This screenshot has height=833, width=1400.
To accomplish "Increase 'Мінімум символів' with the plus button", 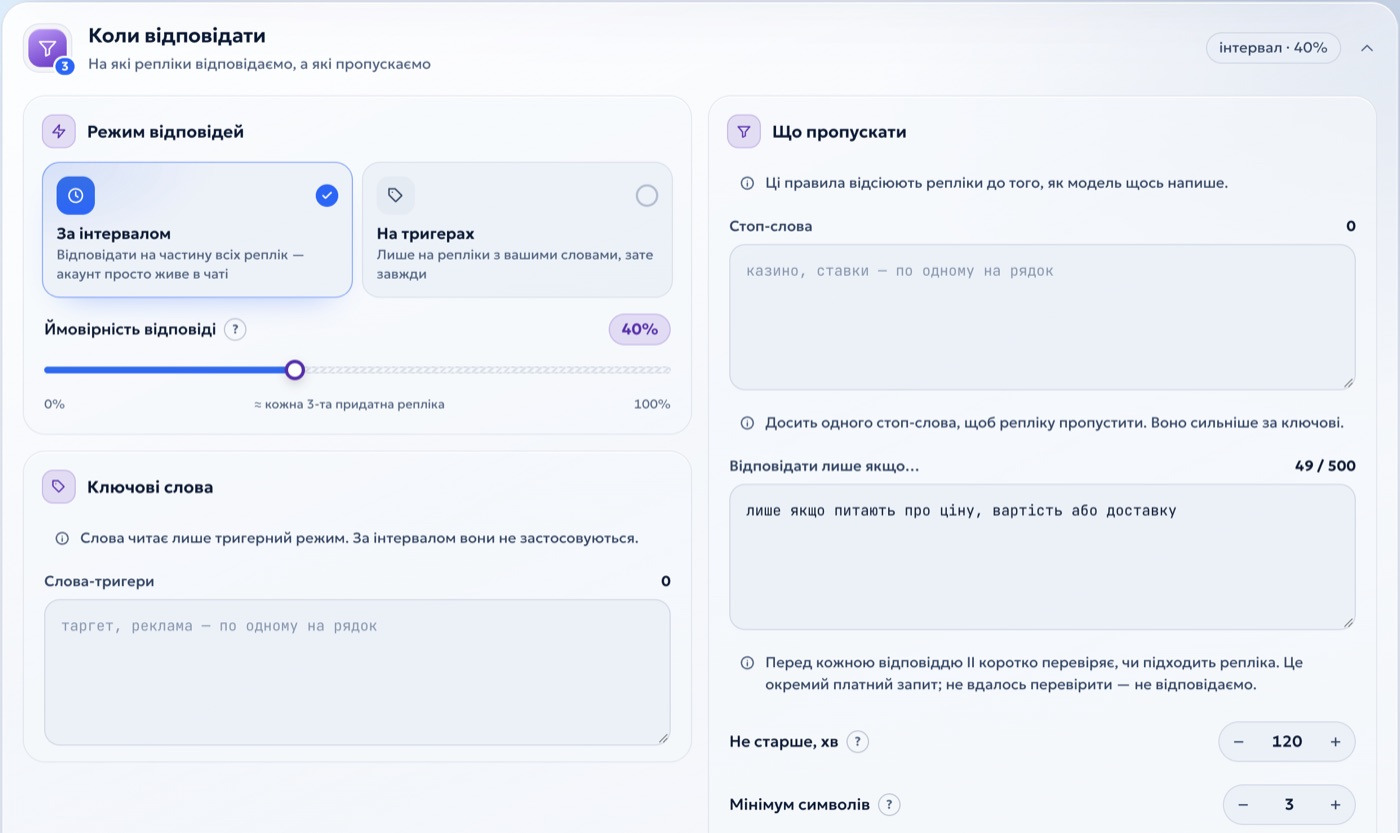I will pos(1335,805).
